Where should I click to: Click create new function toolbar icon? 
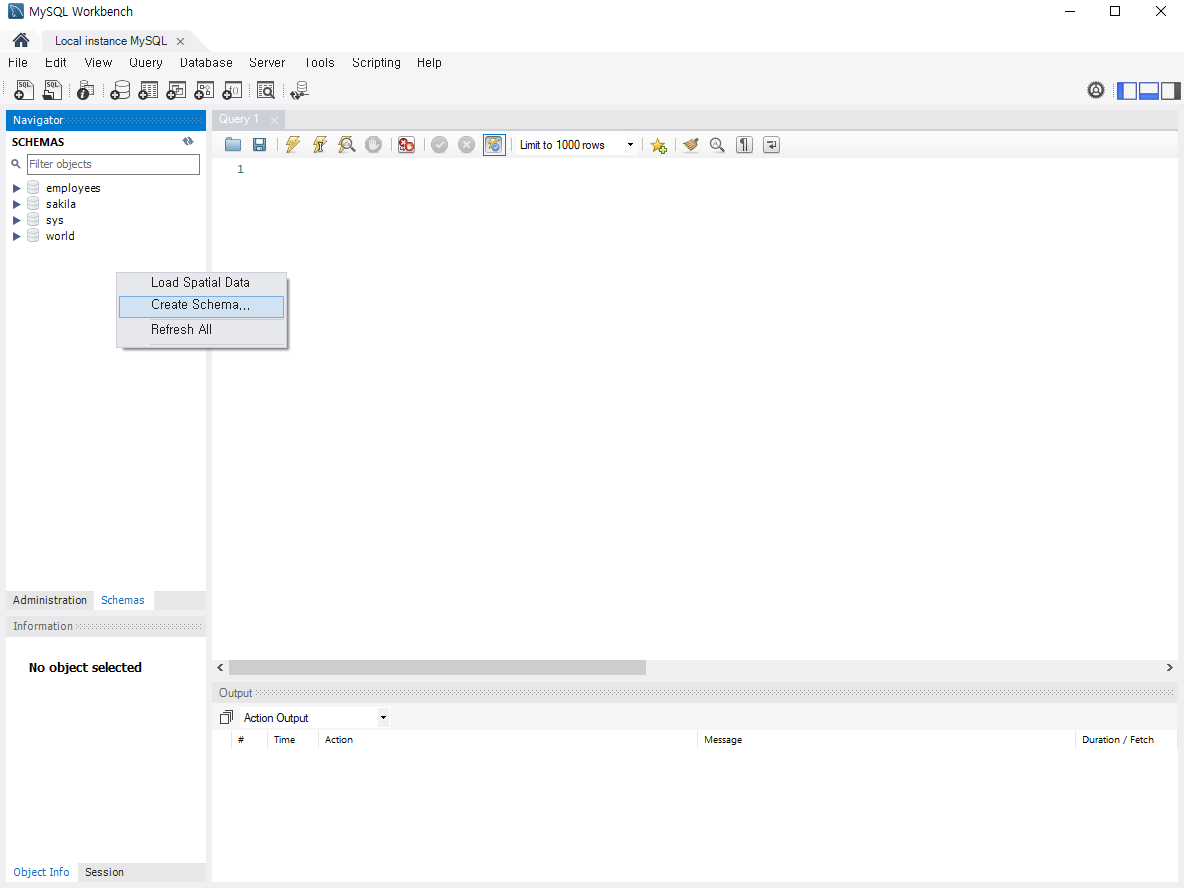tap(232, 91)
